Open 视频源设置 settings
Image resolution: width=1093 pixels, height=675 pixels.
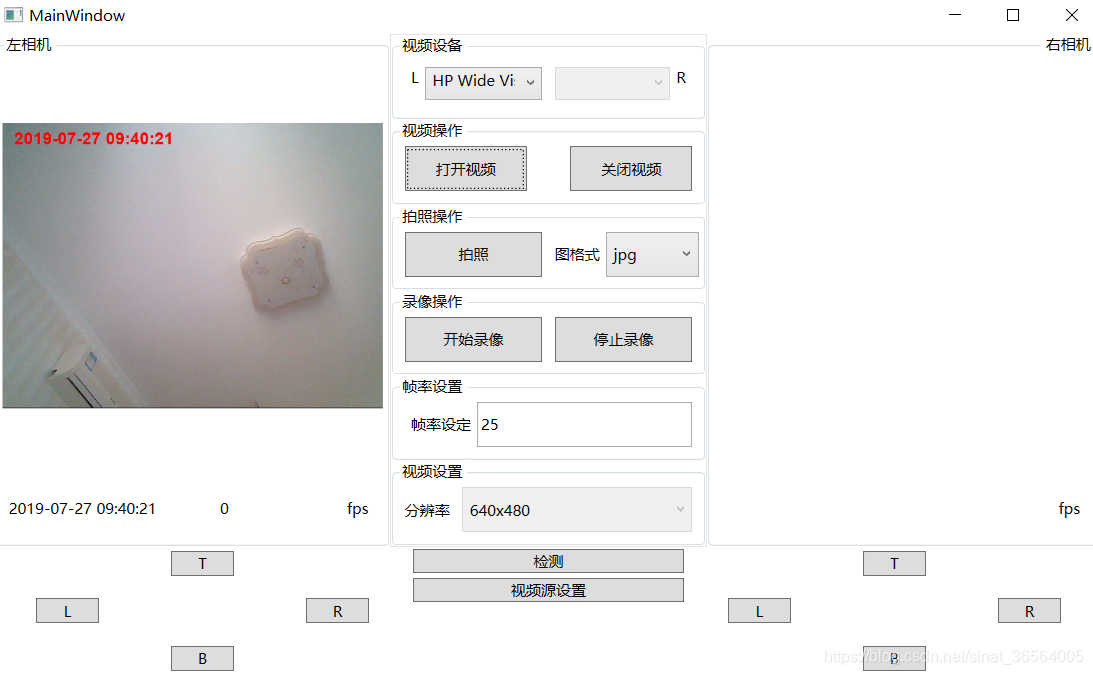(548, 590)
